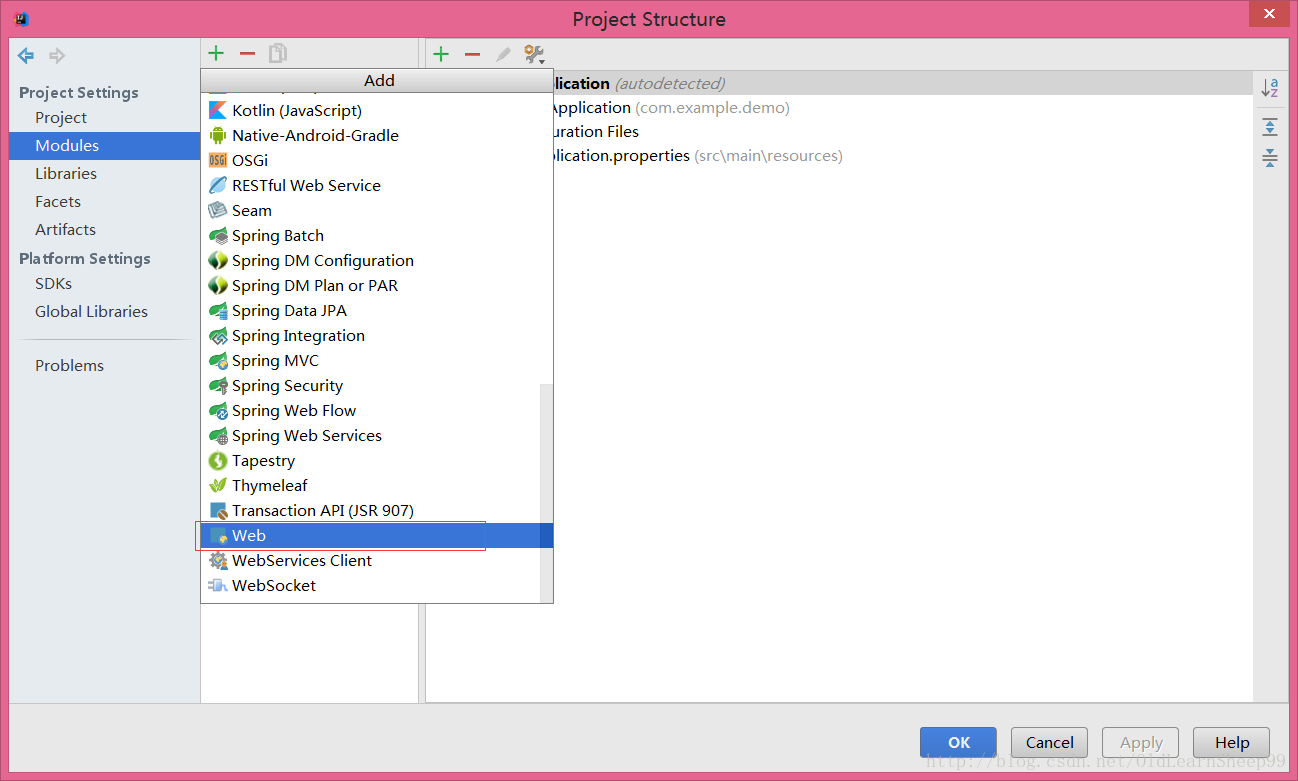Click the expand all icon
1298x781 pixels.
point(1269,126)
